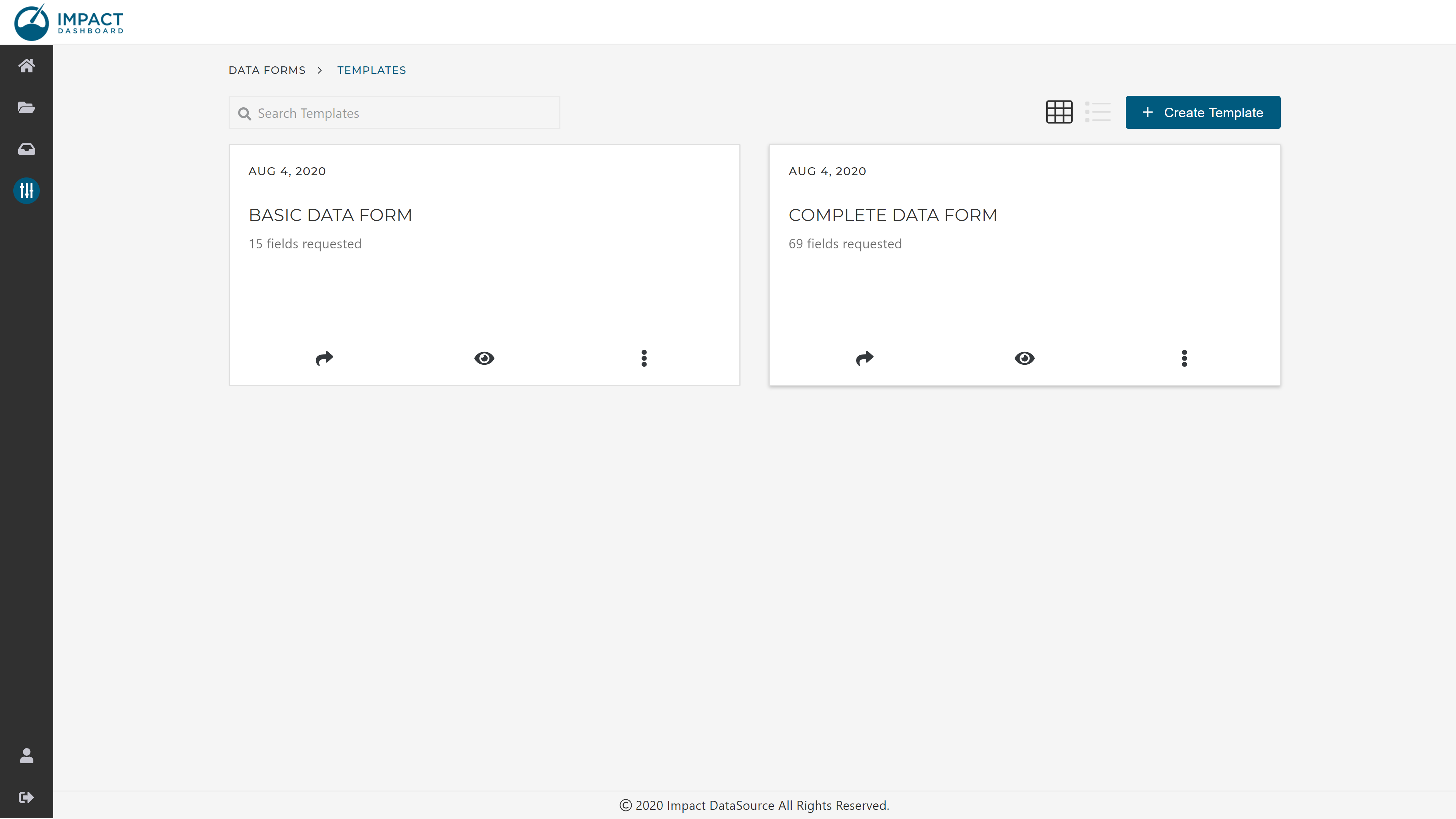1456x819 pixels.
Task: Open the user profile sidebar icon
Action: coord(27,756)
